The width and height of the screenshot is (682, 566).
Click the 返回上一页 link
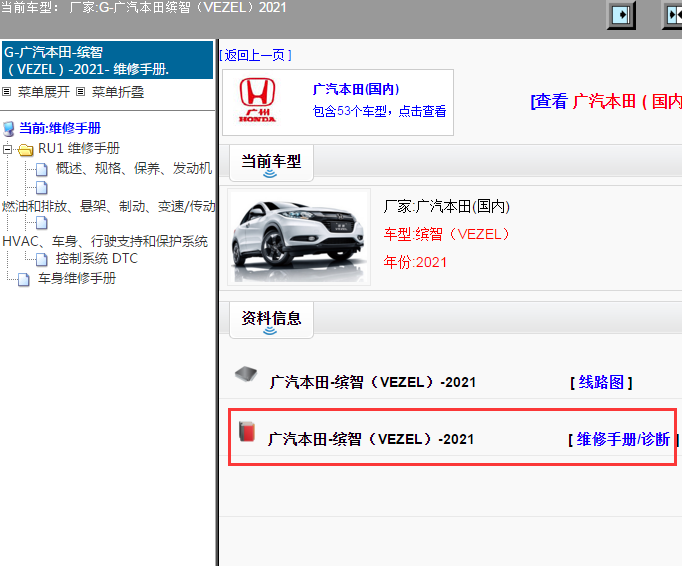(x=255, y=55)
